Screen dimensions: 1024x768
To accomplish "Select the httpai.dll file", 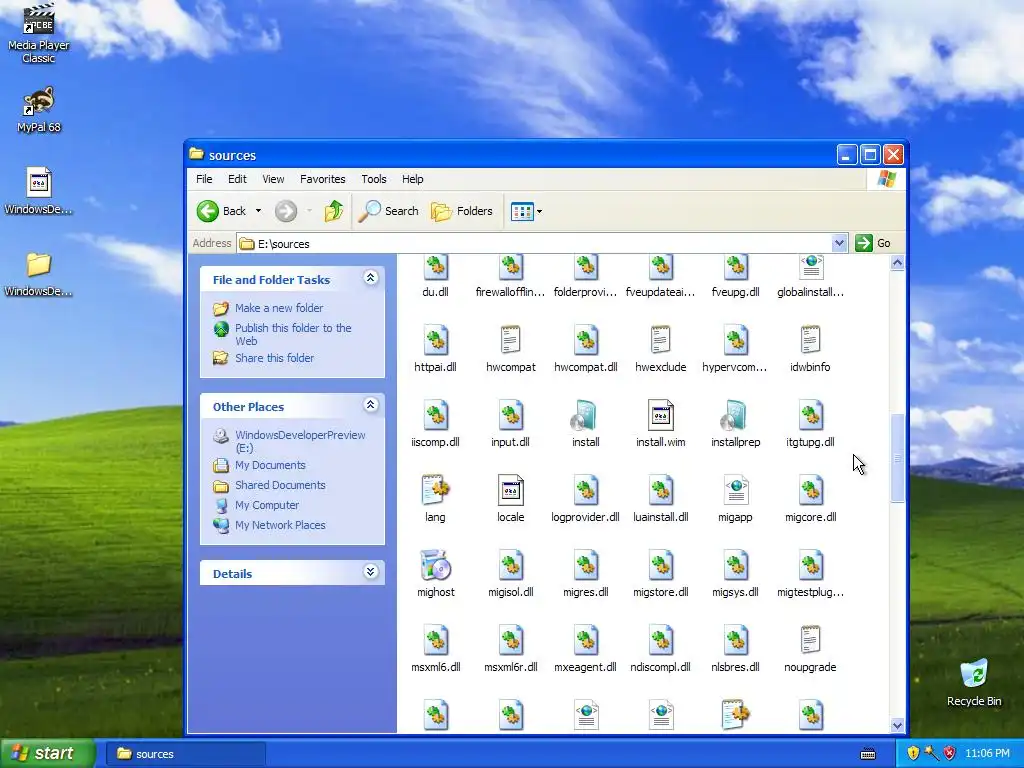I will 436,349.
